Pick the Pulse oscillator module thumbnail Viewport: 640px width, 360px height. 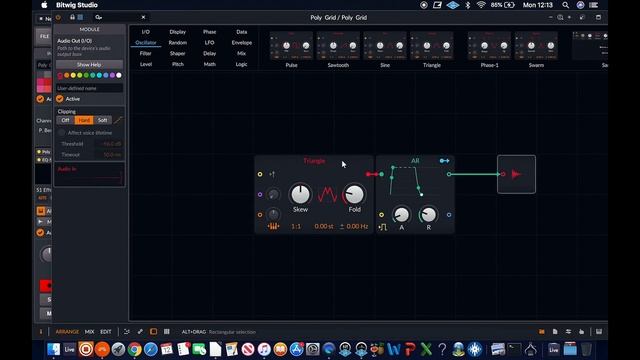(291, 46)
